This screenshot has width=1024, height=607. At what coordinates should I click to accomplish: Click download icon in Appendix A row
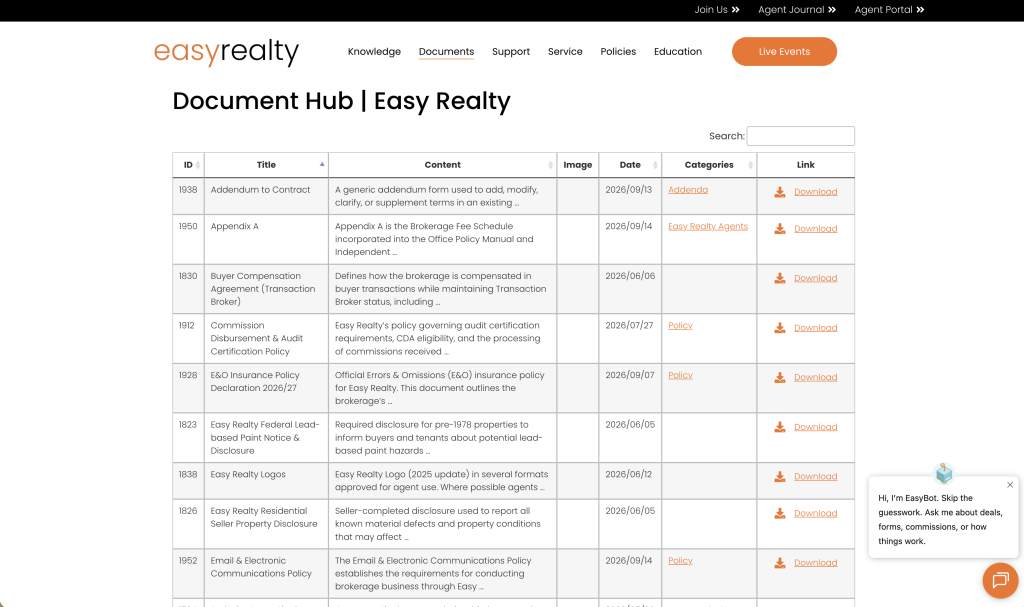coord(780,229)
